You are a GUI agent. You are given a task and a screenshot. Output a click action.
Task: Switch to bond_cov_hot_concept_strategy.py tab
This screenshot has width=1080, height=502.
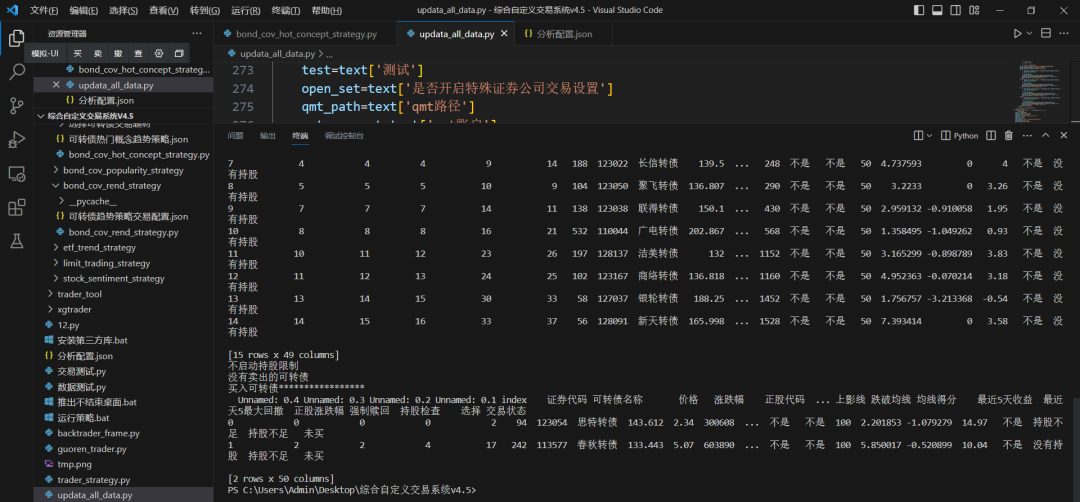coord(305,34)
